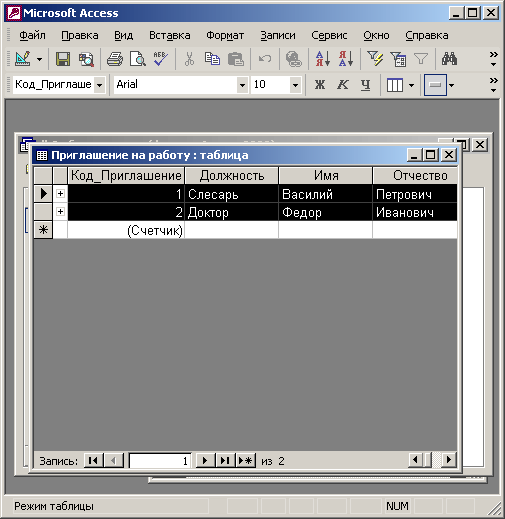Click the Федор cell
The image size is (505, 519).
pos(326,212)
